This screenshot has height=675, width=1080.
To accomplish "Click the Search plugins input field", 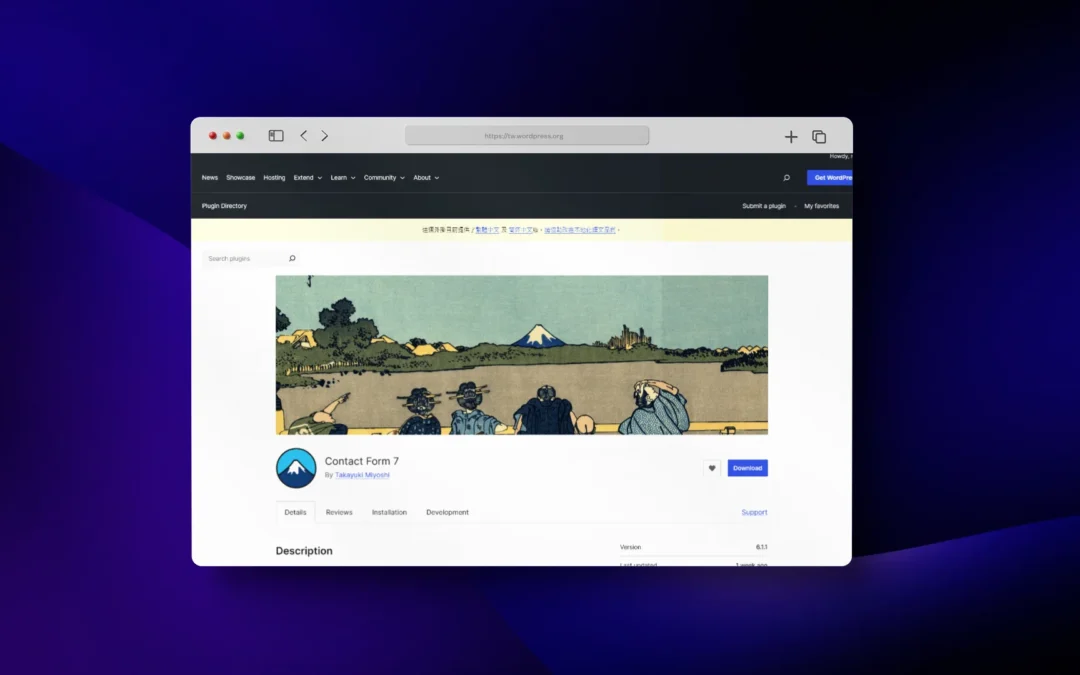I will pyautogui.click(x=251, y=258).
